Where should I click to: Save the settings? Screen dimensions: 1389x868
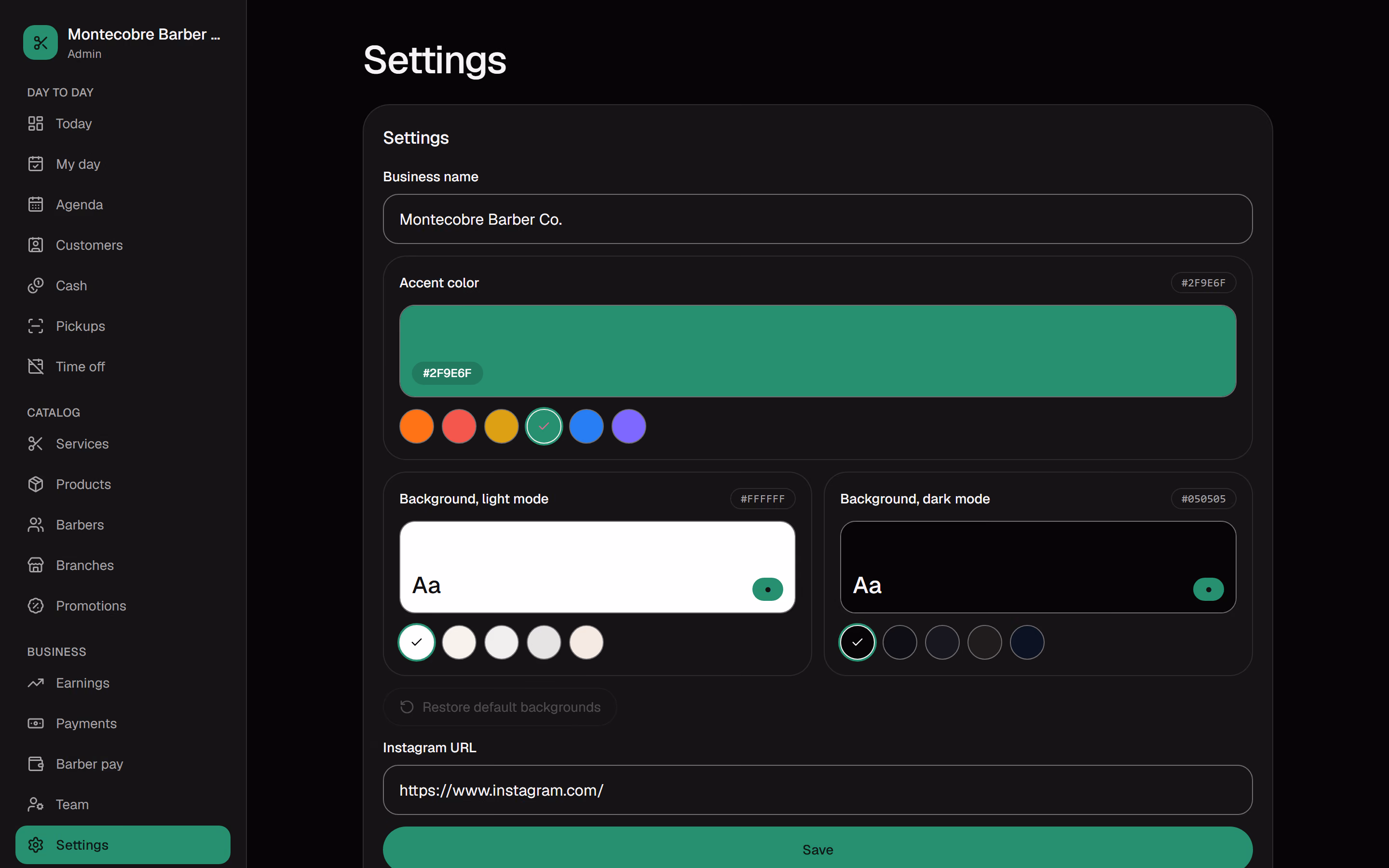point(817,849)
